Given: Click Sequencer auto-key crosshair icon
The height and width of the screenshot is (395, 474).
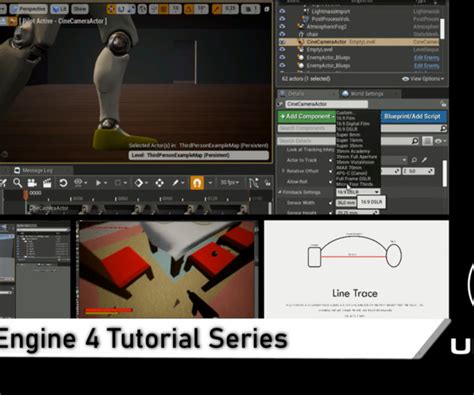Looking at the screenshot, I should 159,183.
